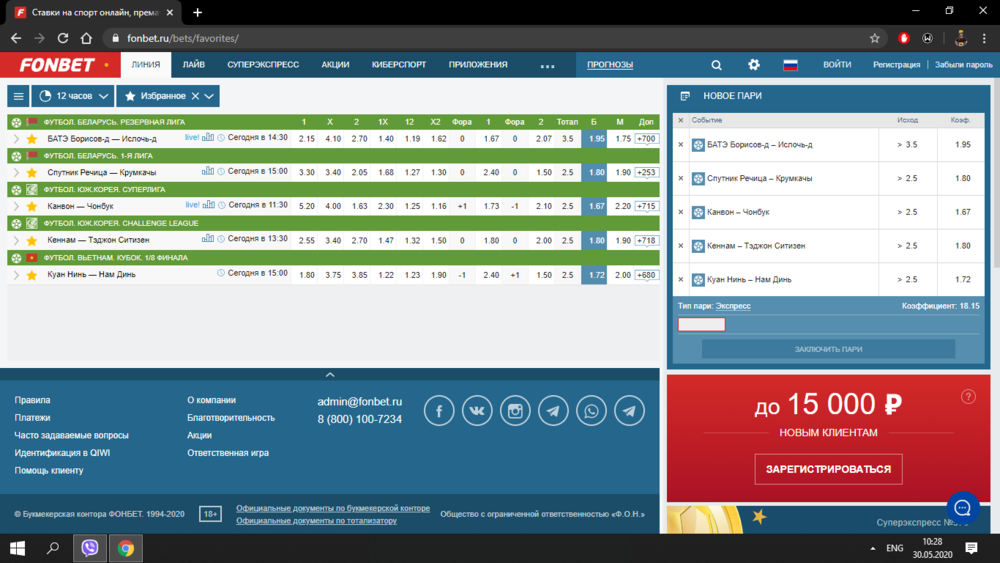
Task: Open statistics chart icon for Кеннам — Тэджон Ситизен
Action: [208, 238]
